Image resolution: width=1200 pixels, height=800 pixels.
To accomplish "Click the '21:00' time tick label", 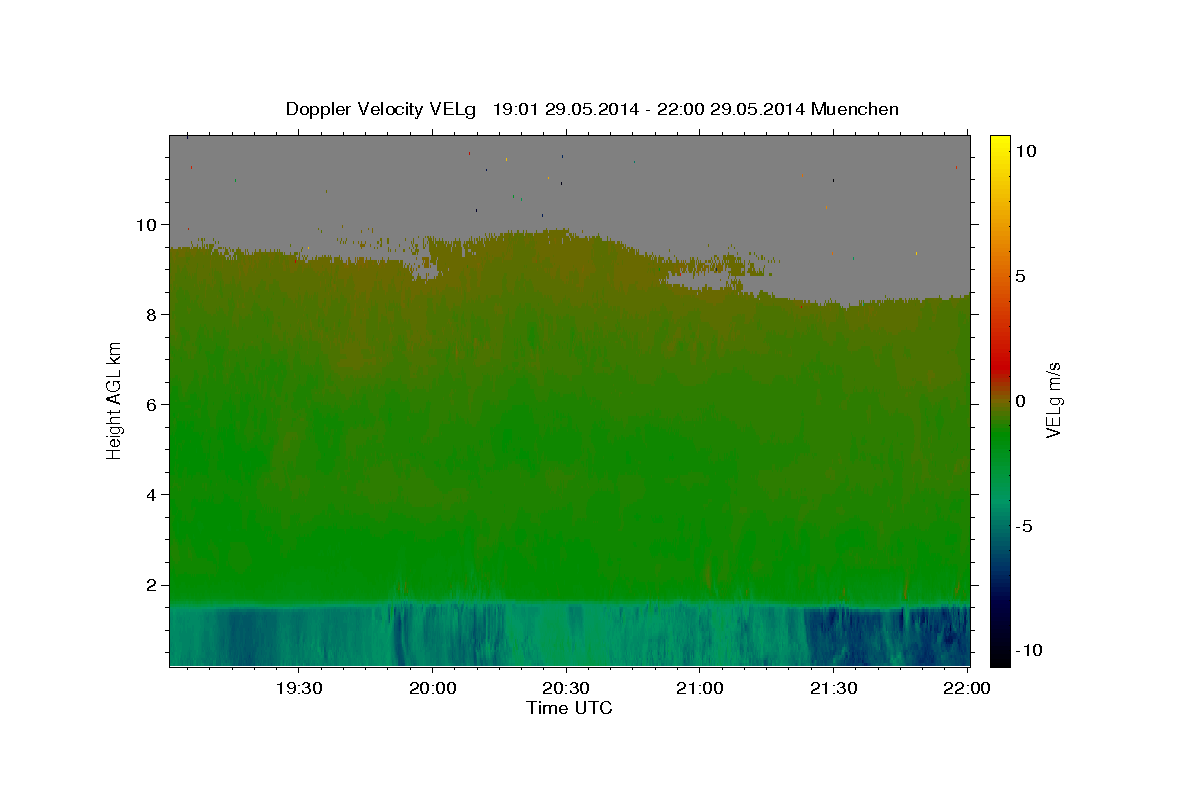I will click(x=700, y=688).
